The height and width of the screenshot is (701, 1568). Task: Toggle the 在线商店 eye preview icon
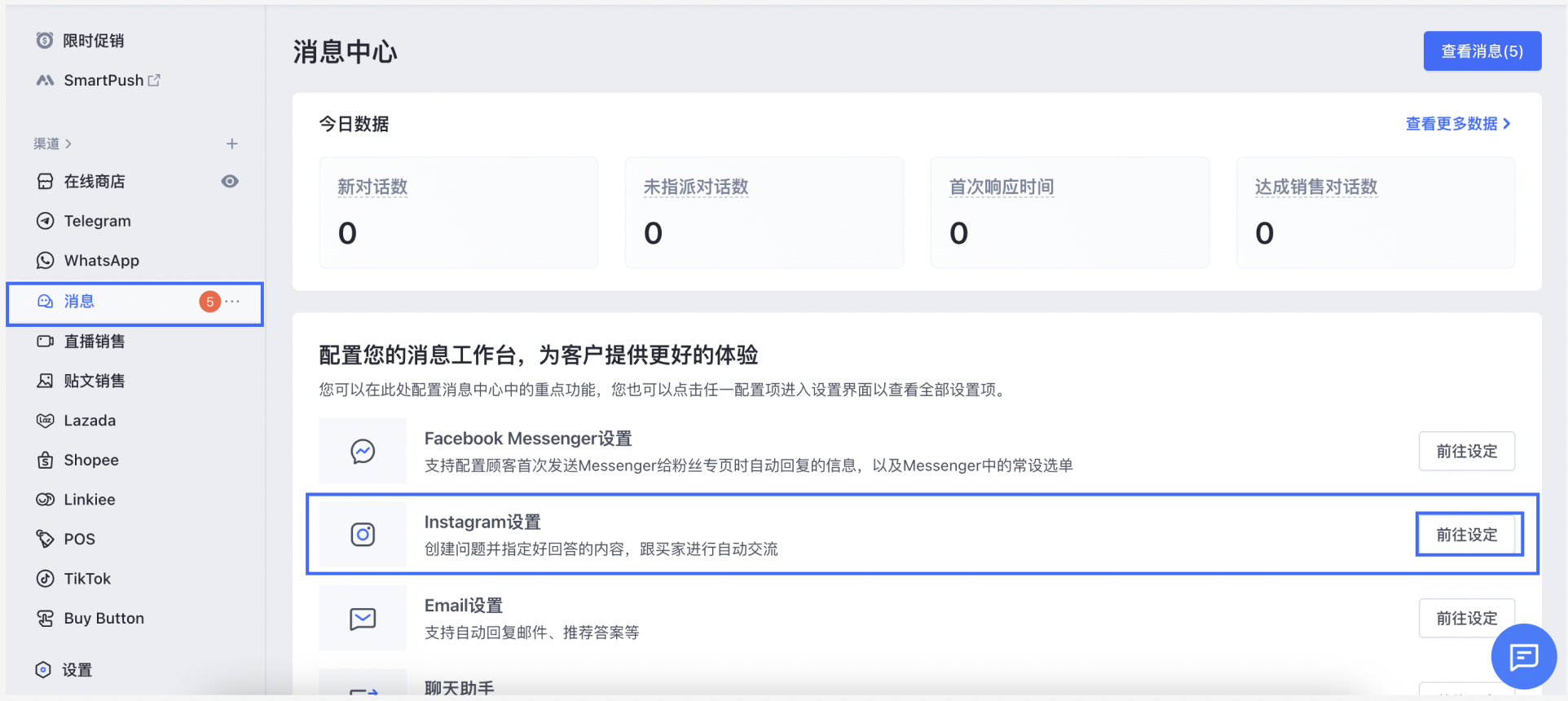click(x=230, y=181)
